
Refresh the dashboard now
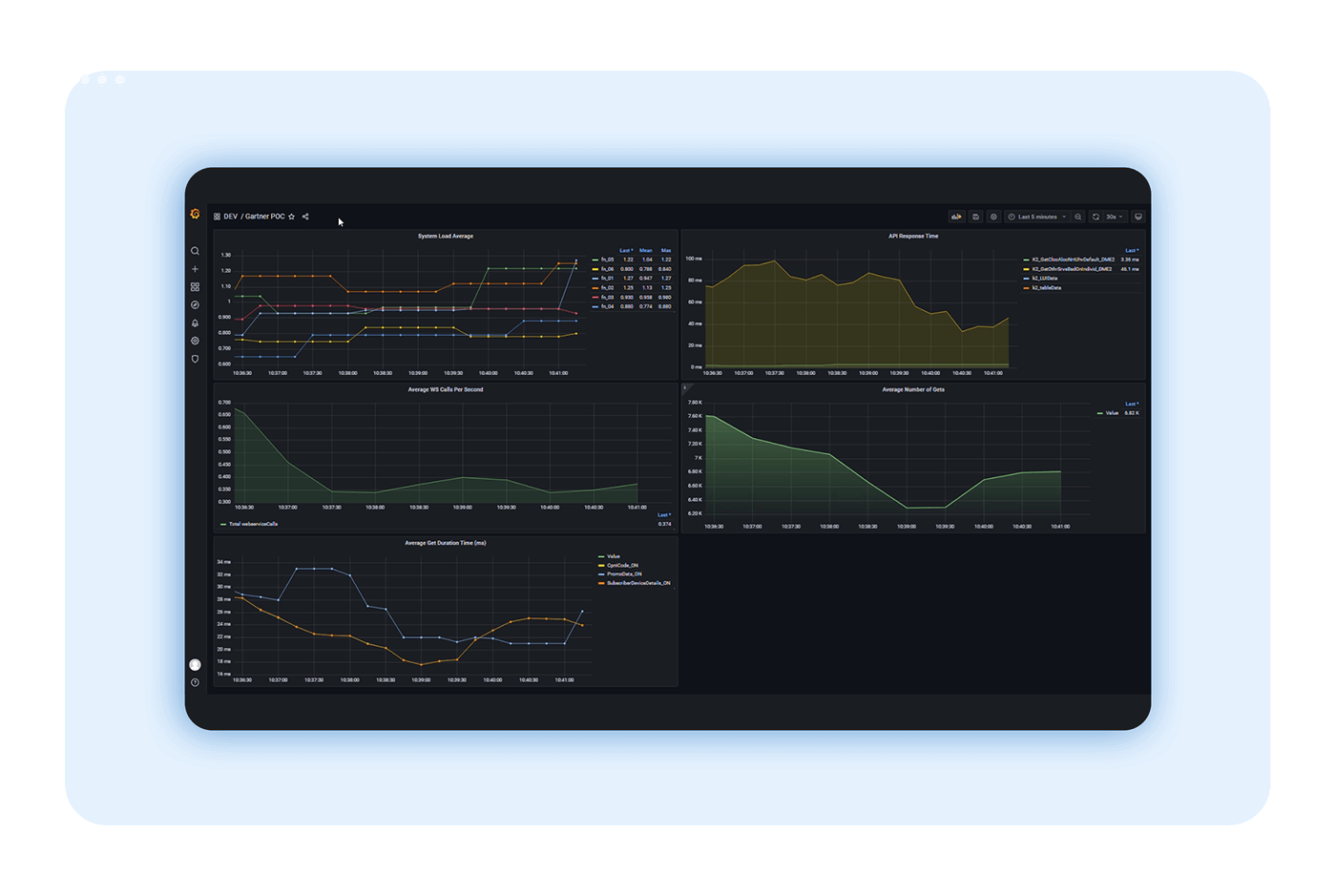[x=1096, y=217]
